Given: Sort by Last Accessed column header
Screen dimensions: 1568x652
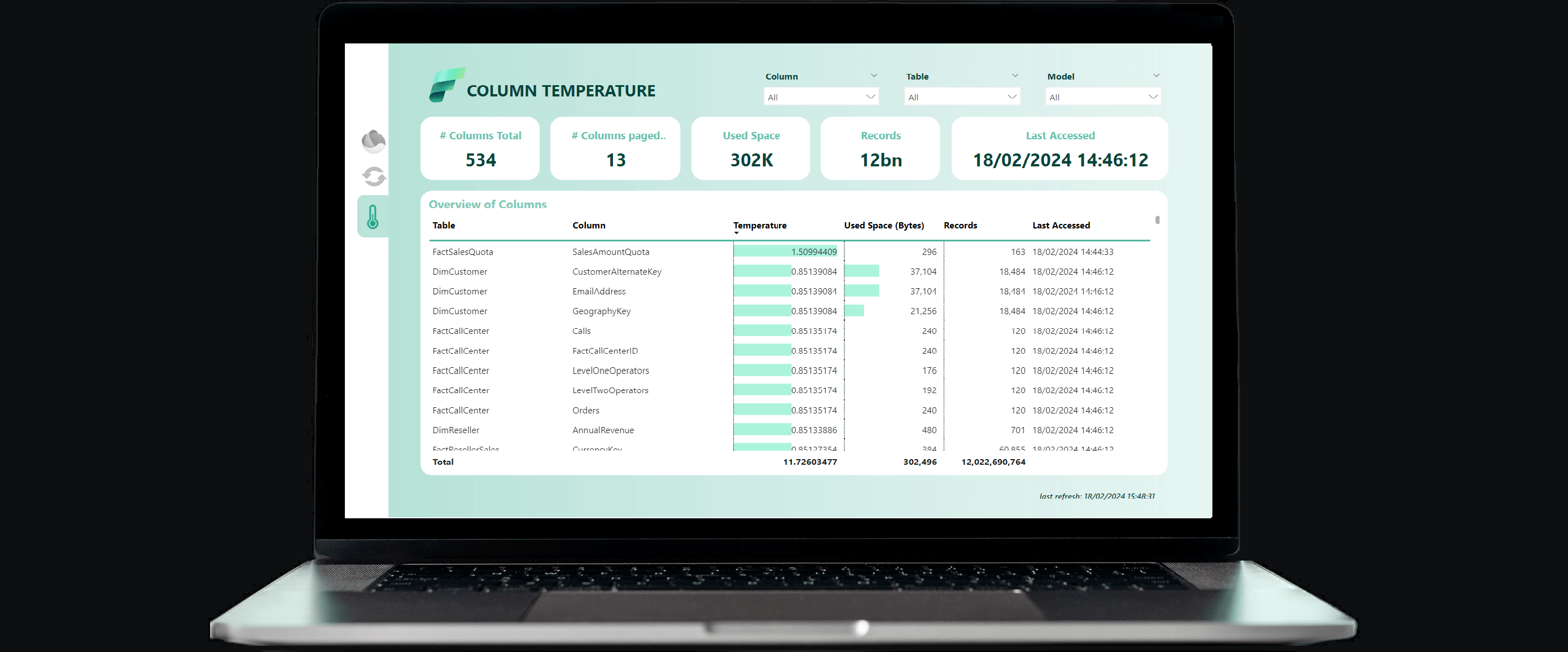Looking at the screenshot, I should pyautogui.click(x=1061, y=225).
